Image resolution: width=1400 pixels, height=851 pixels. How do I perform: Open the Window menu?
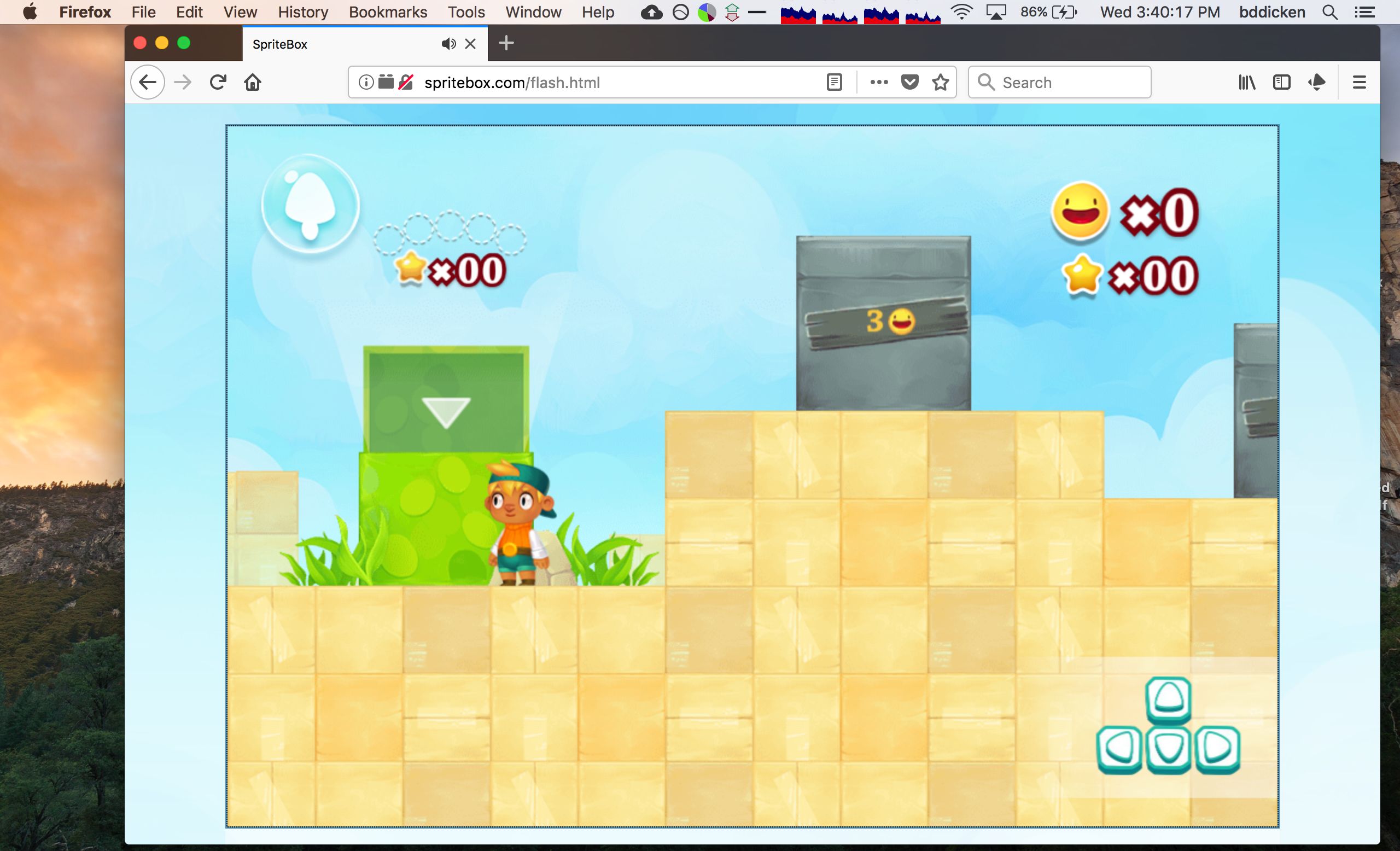pos(533,12)
